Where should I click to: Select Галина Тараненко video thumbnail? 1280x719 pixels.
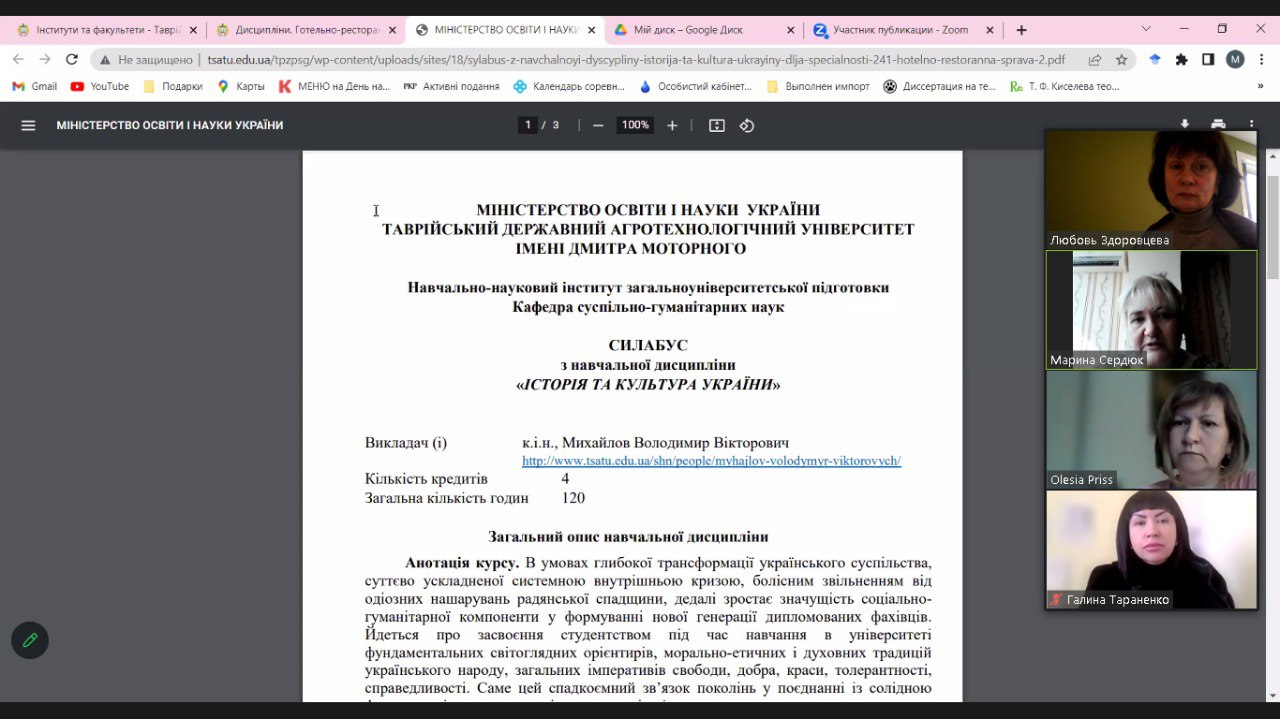pyautogui.click(x=1151, y=549)
